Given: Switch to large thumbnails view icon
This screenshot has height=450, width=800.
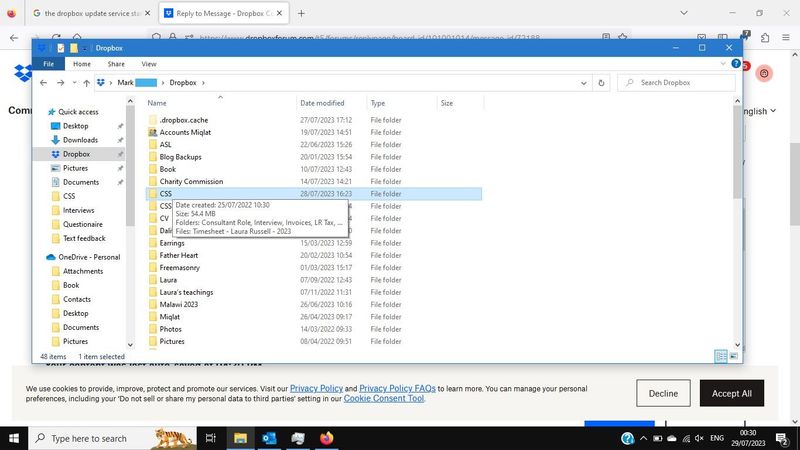Looking at the screenshot, I should [x=735, y=356].
